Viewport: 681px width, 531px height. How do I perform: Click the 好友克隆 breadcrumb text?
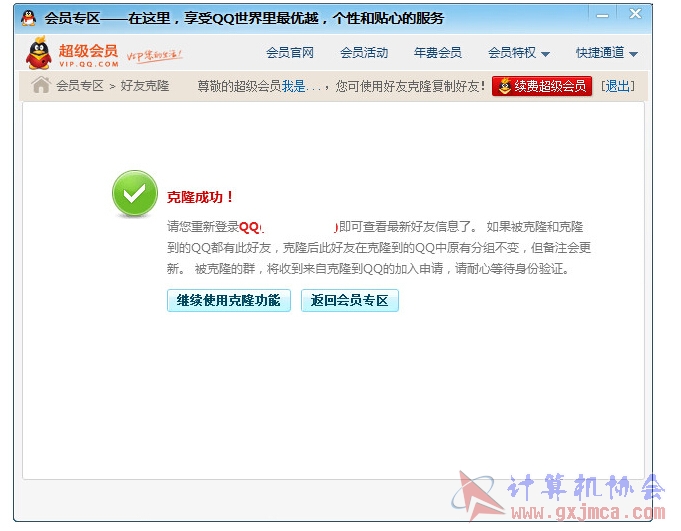click(145, 86)
